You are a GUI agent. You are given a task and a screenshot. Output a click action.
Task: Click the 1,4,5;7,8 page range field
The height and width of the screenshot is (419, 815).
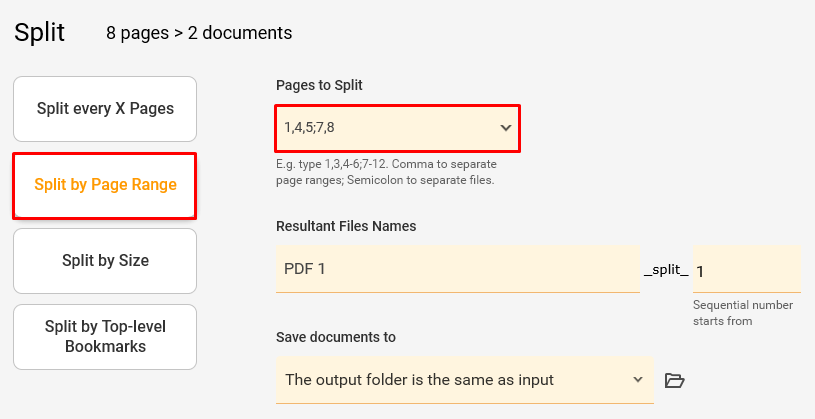tap(398, 128)
